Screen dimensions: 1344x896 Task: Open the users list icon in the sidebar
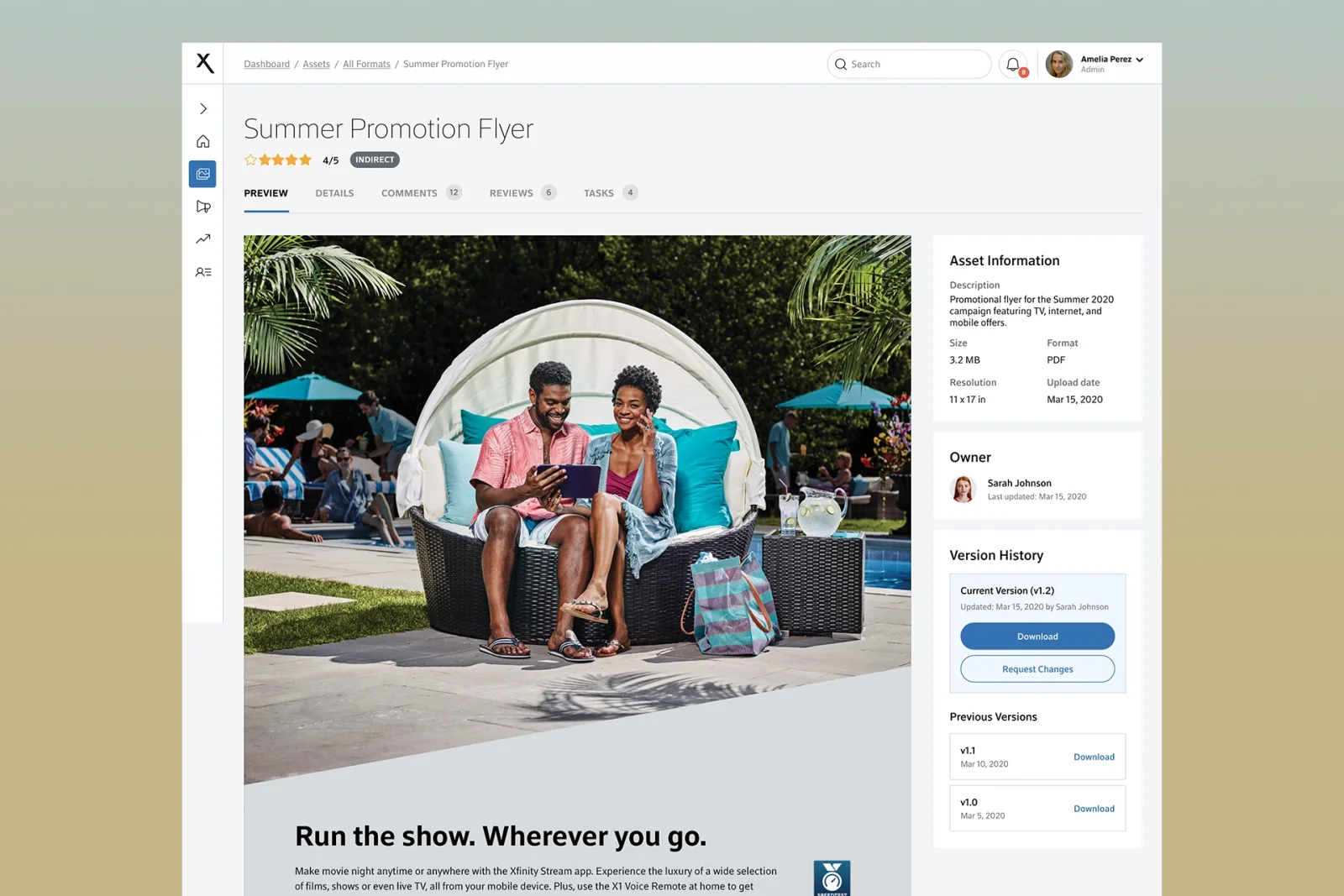click(203, 272)
